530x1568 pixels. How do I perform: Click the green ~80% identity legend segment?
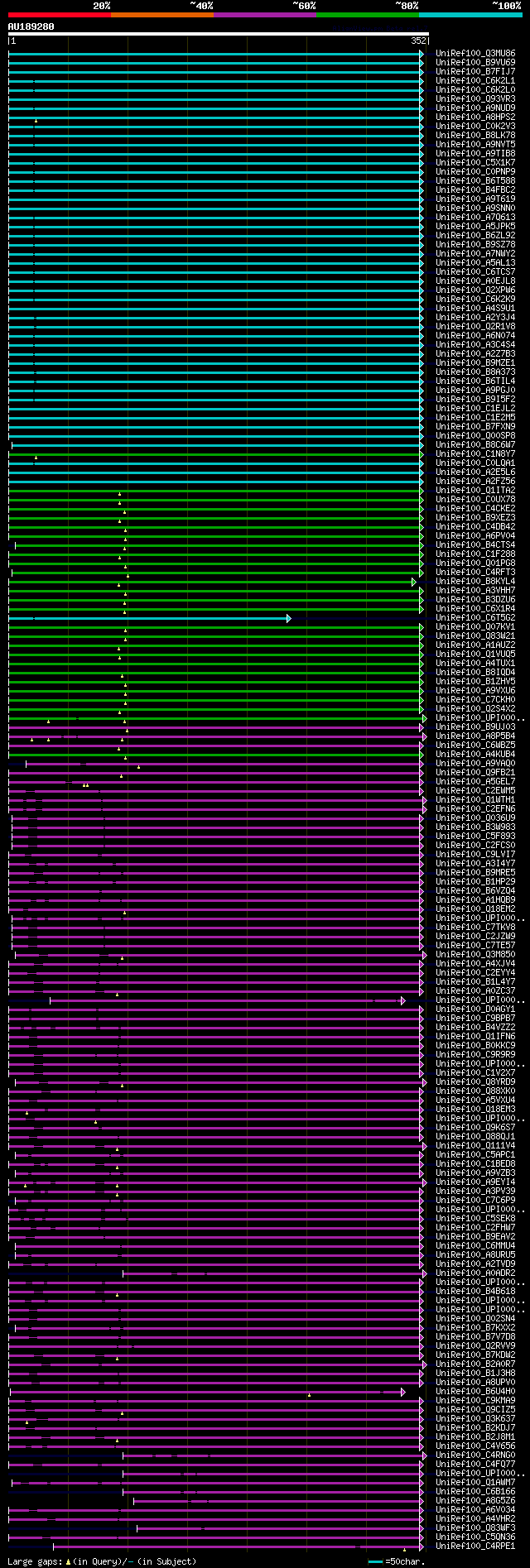[x=368, y=15]
